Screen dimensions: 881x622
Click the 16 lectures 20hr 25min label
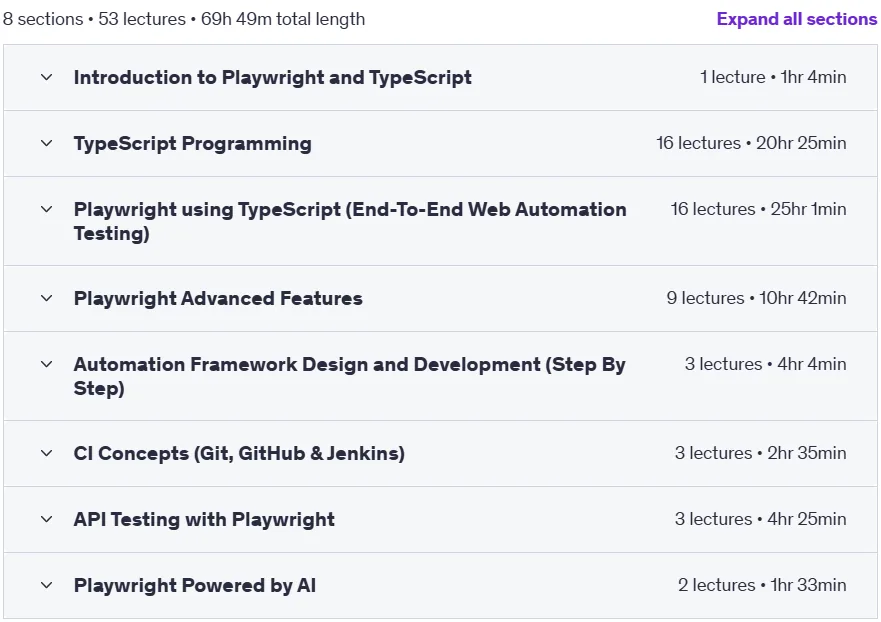[751, 143]
